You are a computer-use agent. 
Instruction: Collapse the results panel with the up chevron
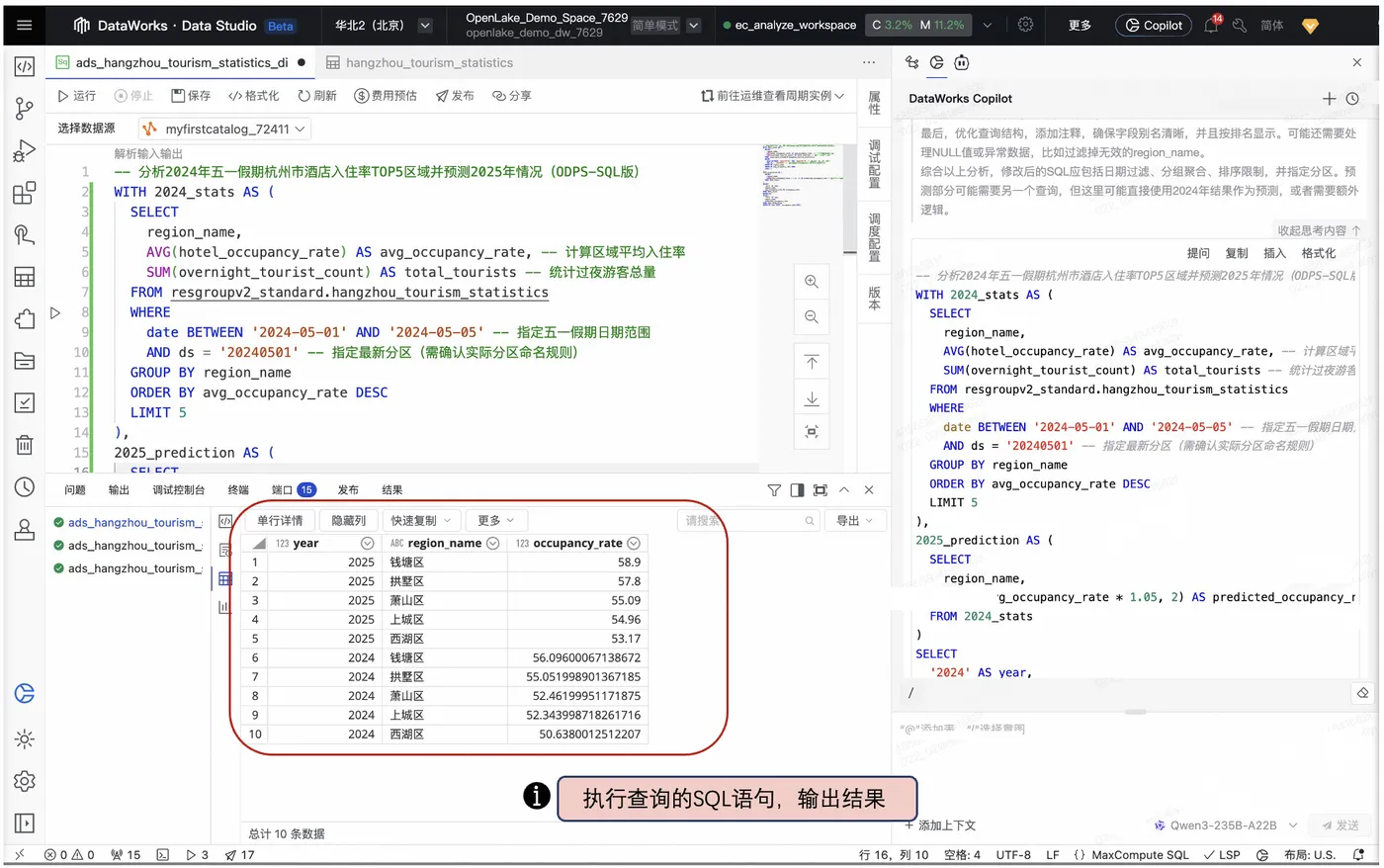tap(844, 490)
